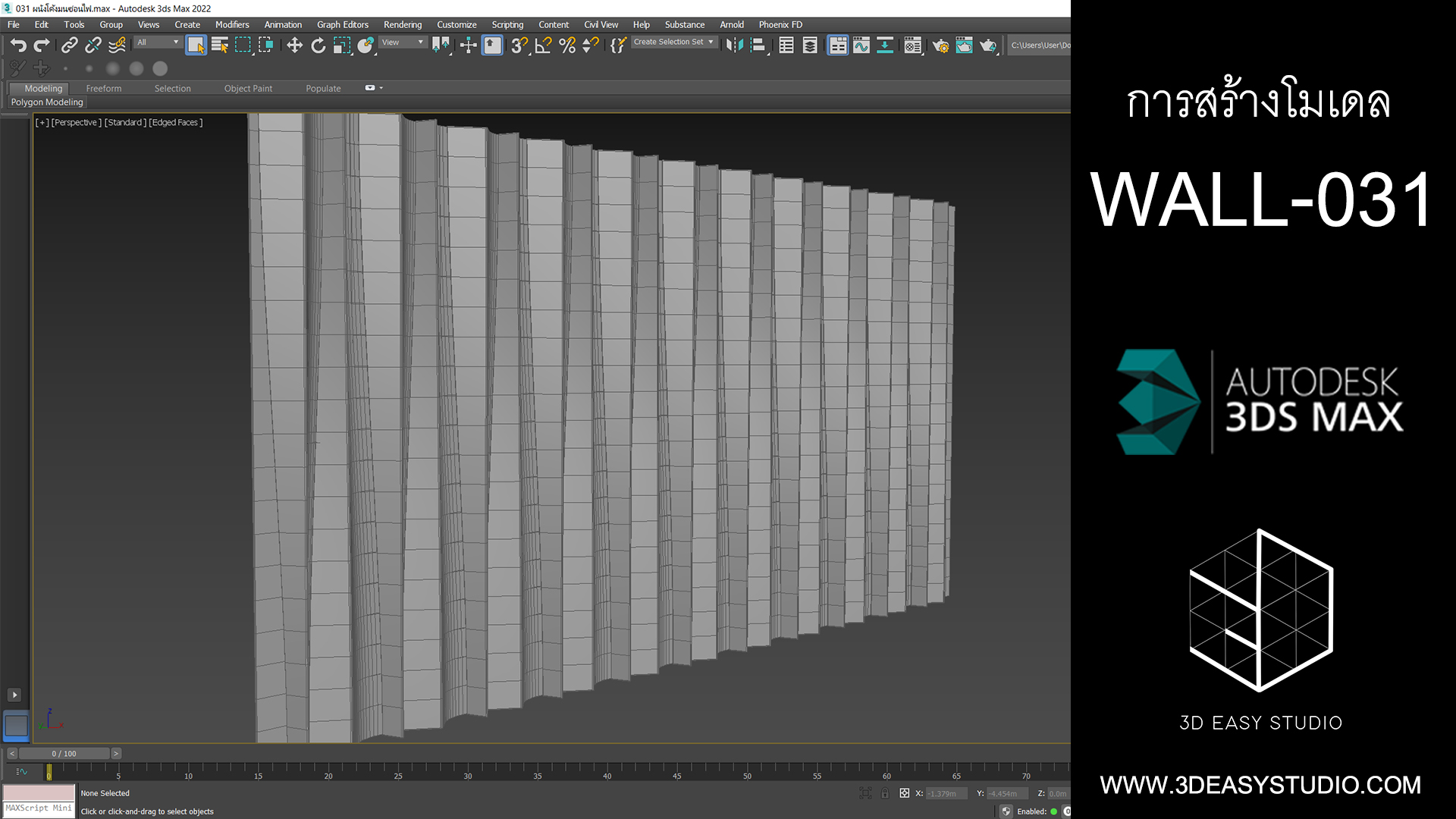Switch to the Freeform ribbon tab
The image size is (1456, 819).
[104, 89]
